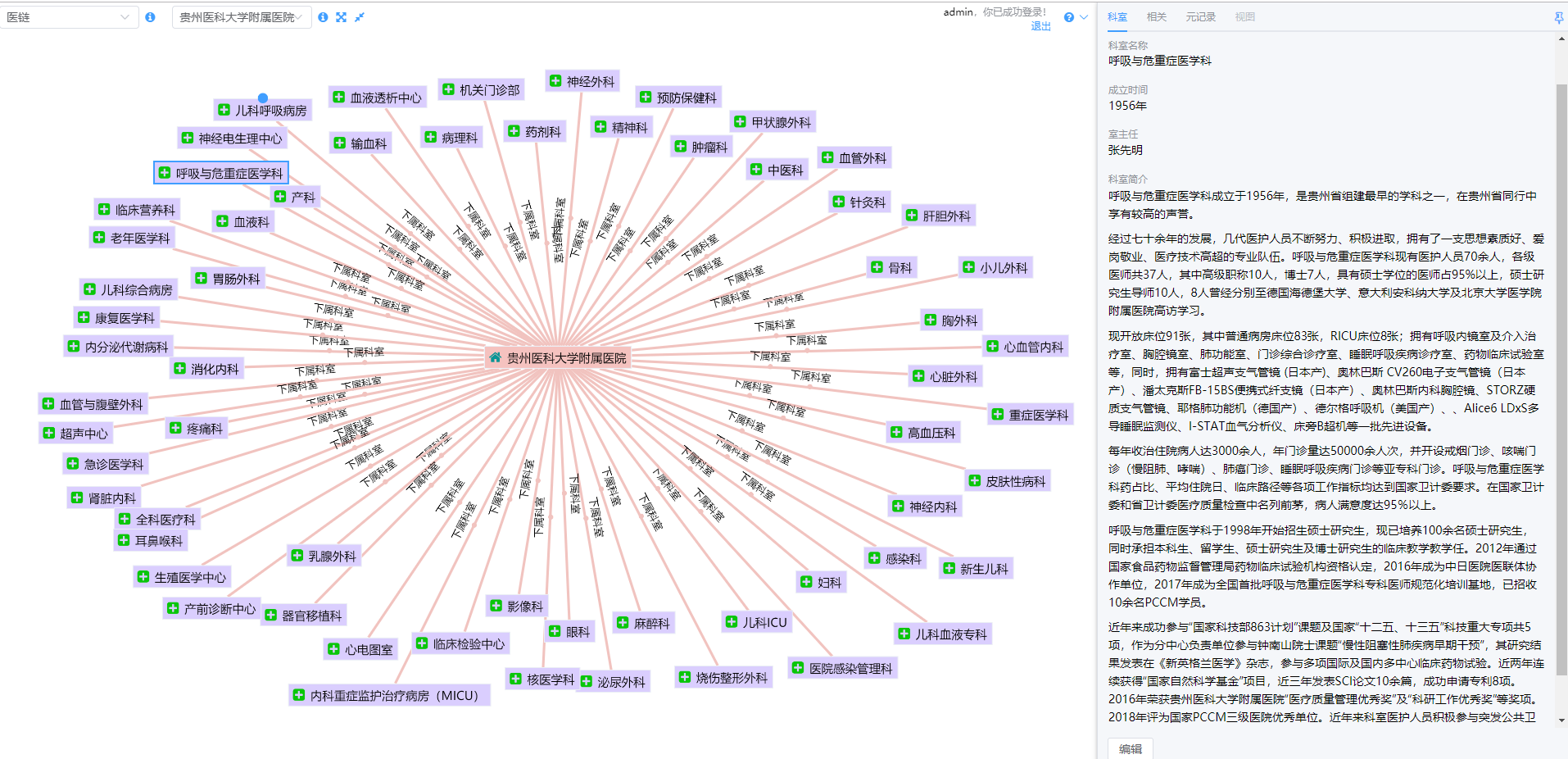Viewport: 1568px width, 759px height.
Task: Switch to the 相关 tab
Action: point(1156,17)
